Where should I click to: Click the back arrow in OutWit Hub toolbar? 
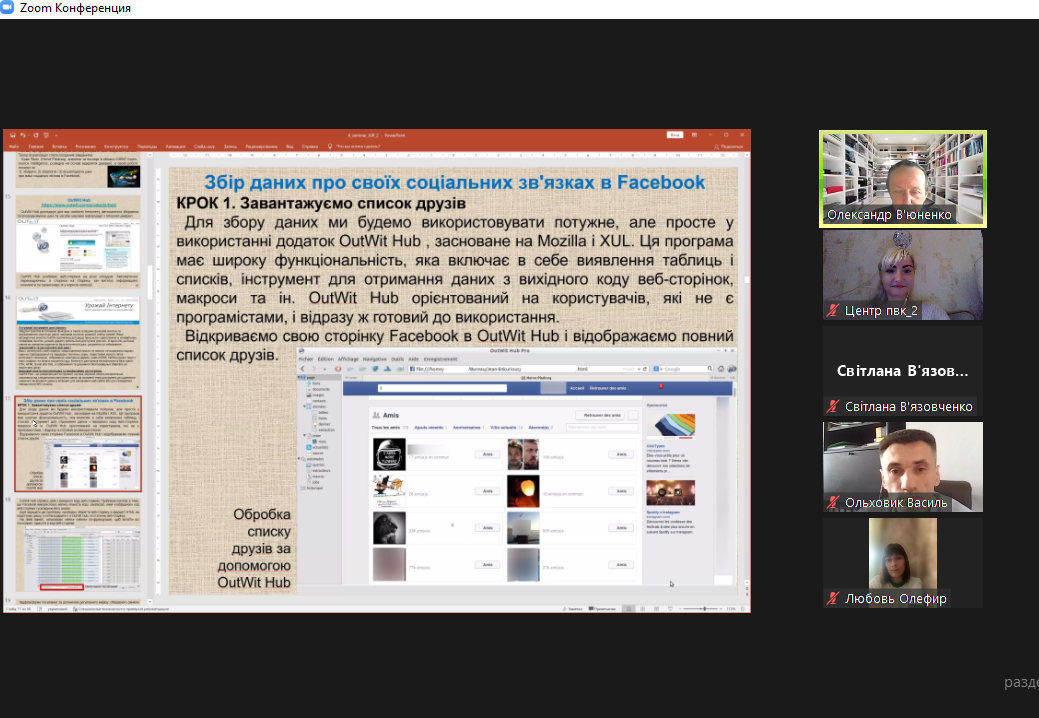[x=303, y=369]
